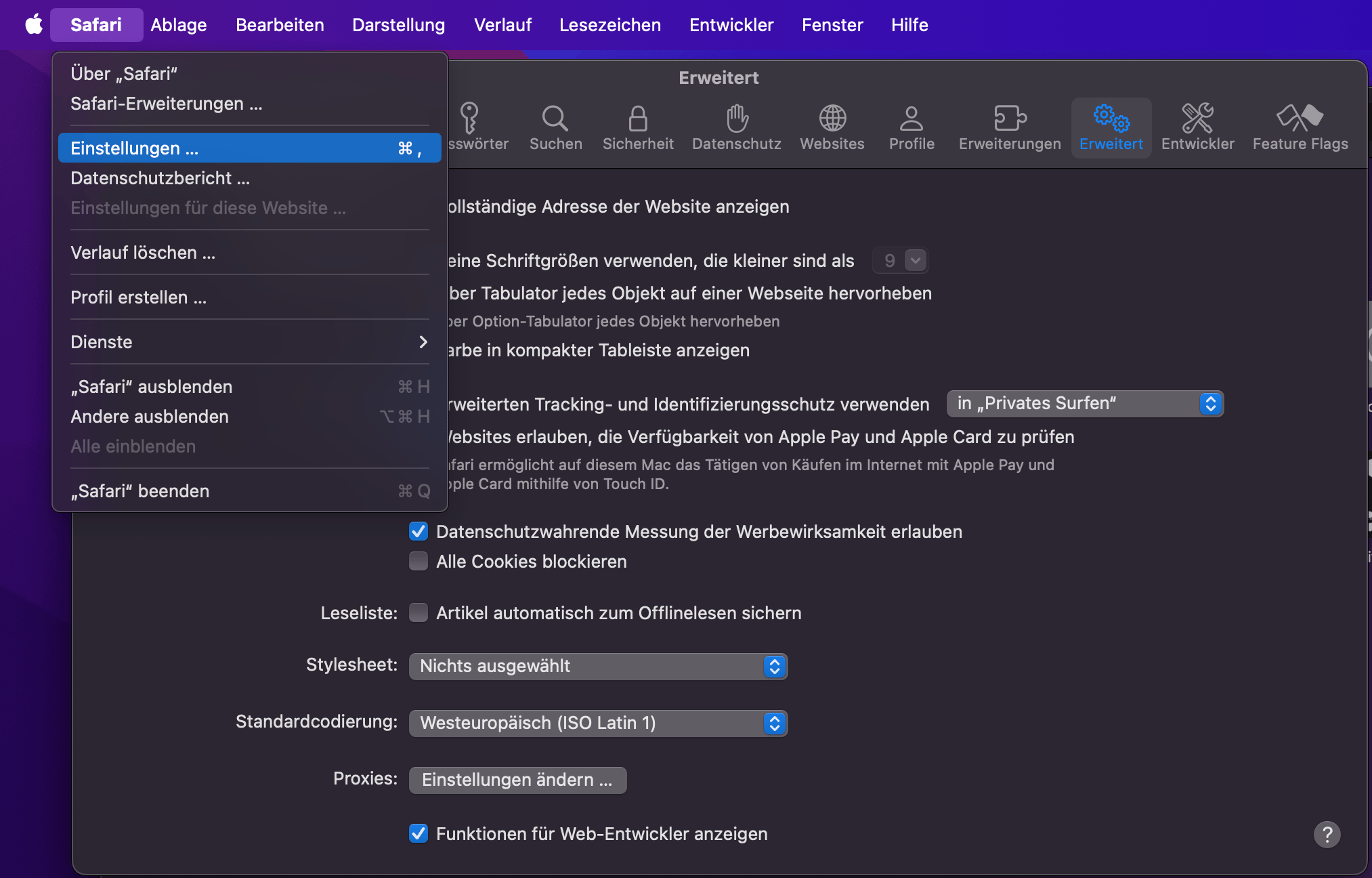Choose Einstellungen … in the Safari menu
The image size is (1372, 878).
click(x=249, y=148)
